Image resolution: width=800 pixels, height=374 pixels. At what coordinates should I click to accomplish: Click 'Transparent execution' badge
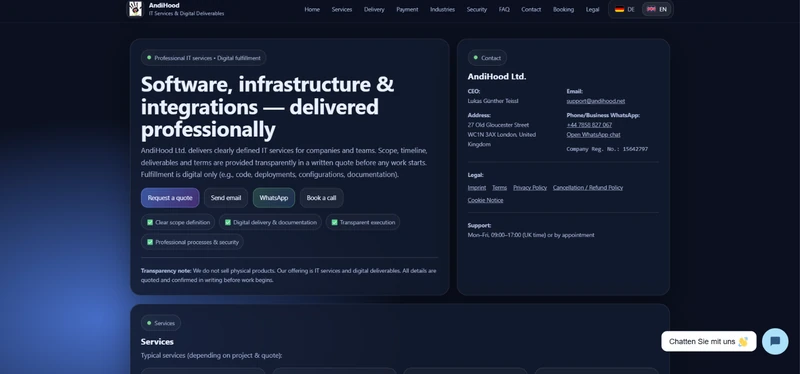363,222
